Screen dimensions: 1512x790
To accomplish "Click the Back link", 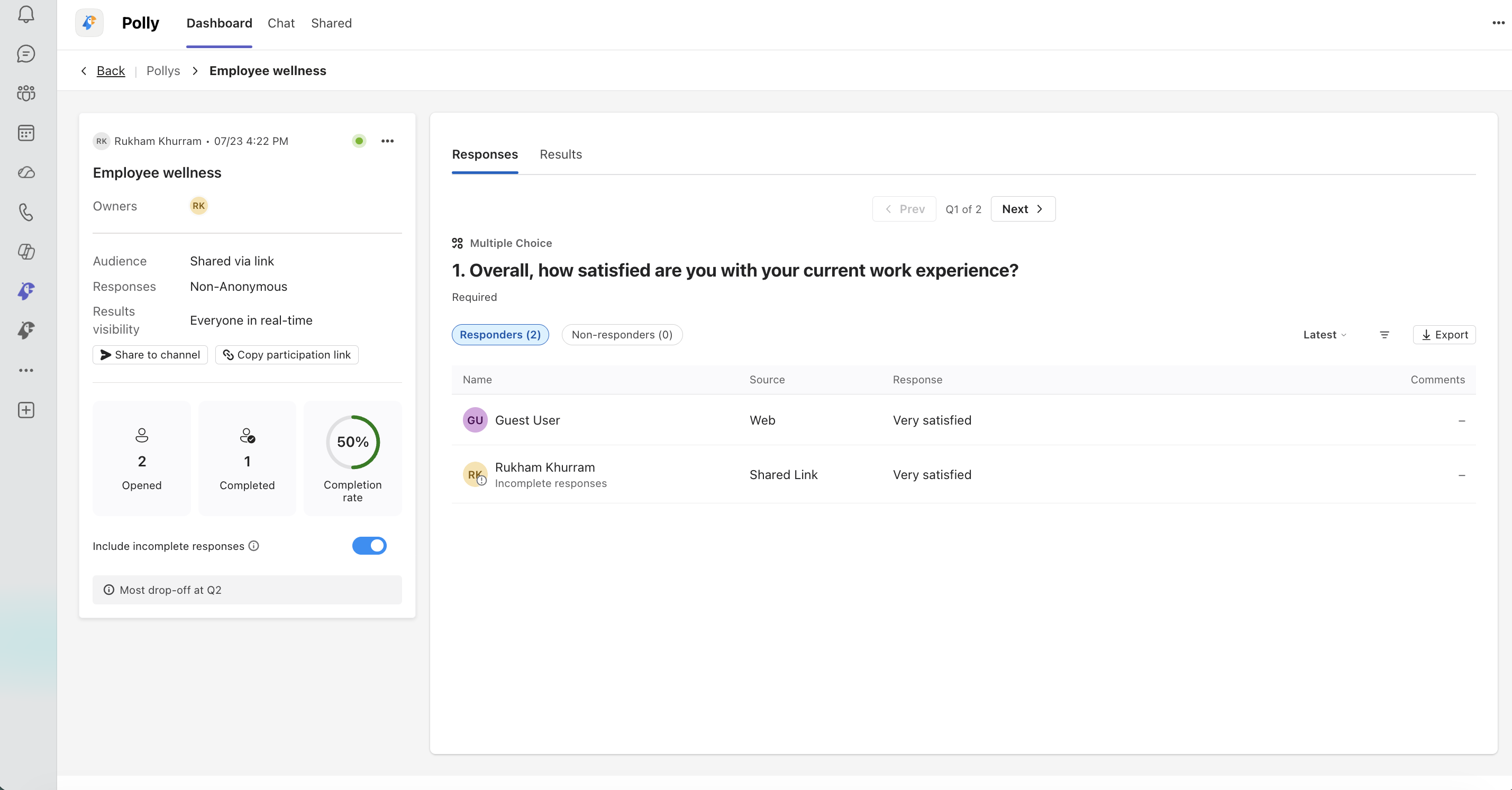I will click(x=111, y=71).
